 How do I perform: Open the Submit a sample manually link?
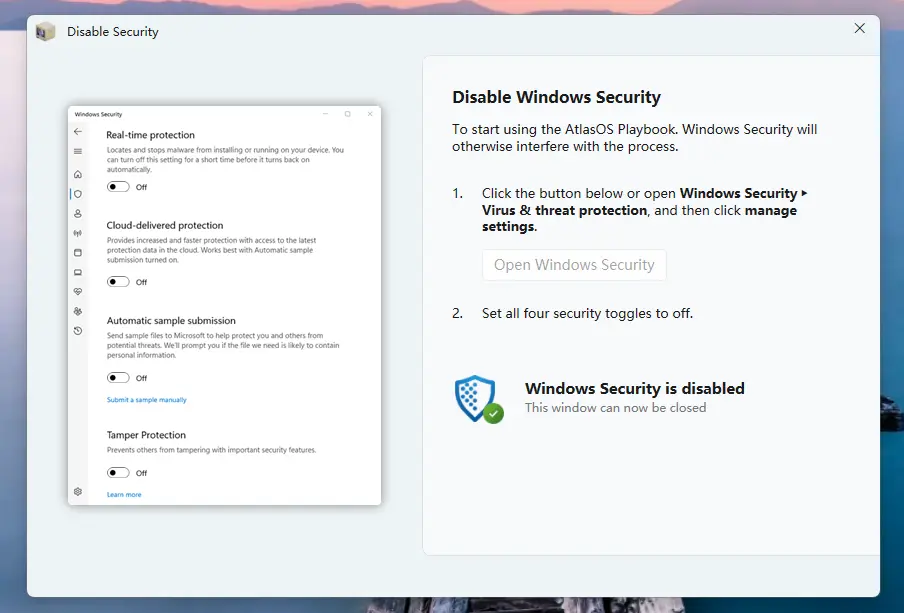coord(146,400)
